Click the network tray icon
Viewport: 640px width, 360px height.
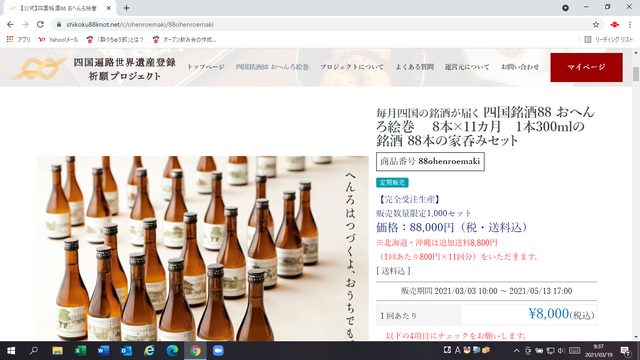click(x=550, y=351)
